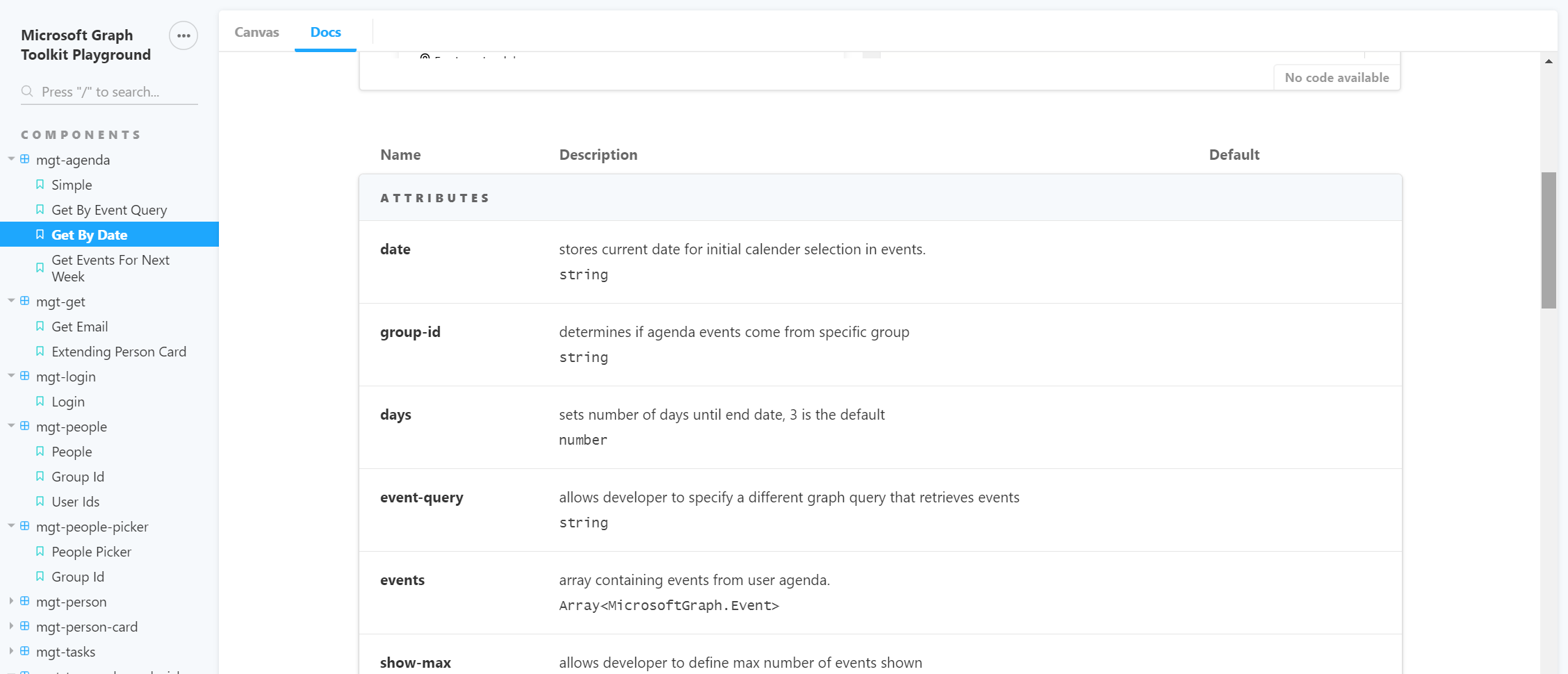Click the 'days' attribute name

[x=395, y=415]
